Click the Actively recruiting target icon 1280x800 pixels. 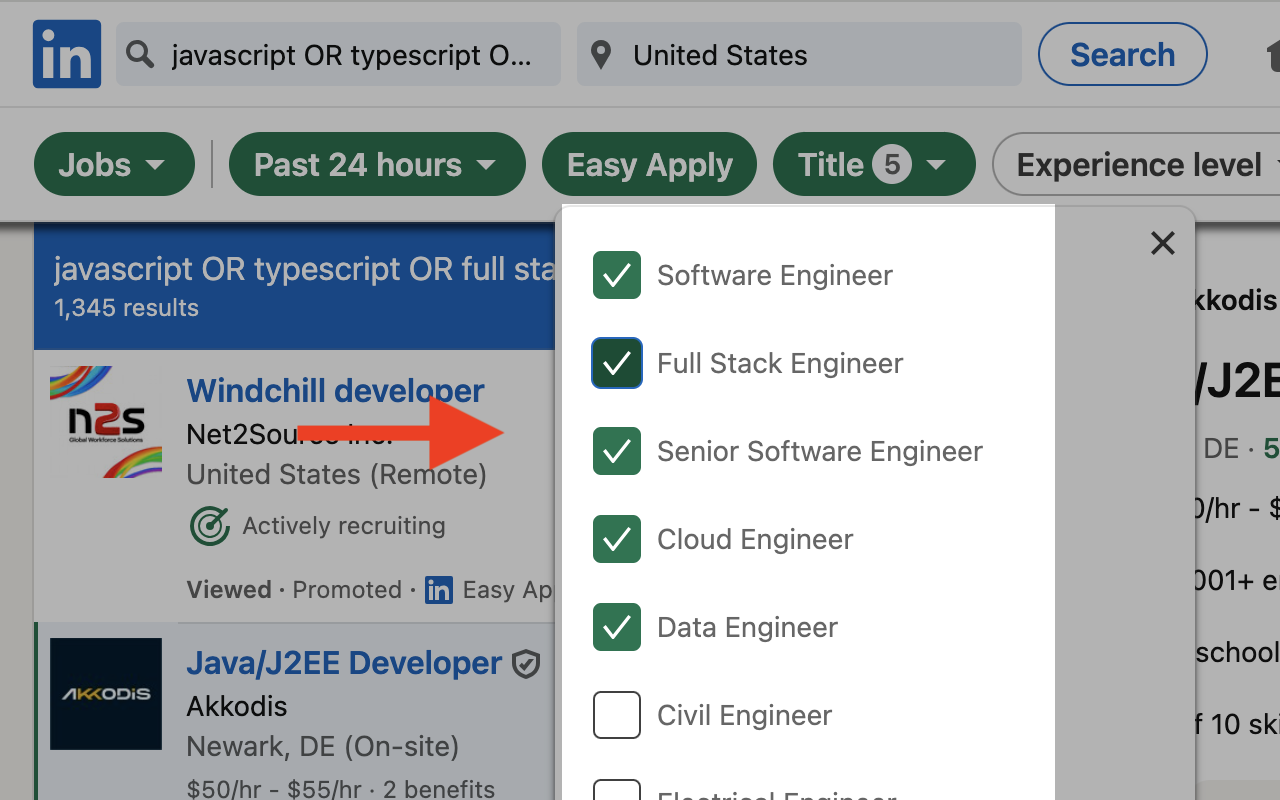[x=210, y=526]
